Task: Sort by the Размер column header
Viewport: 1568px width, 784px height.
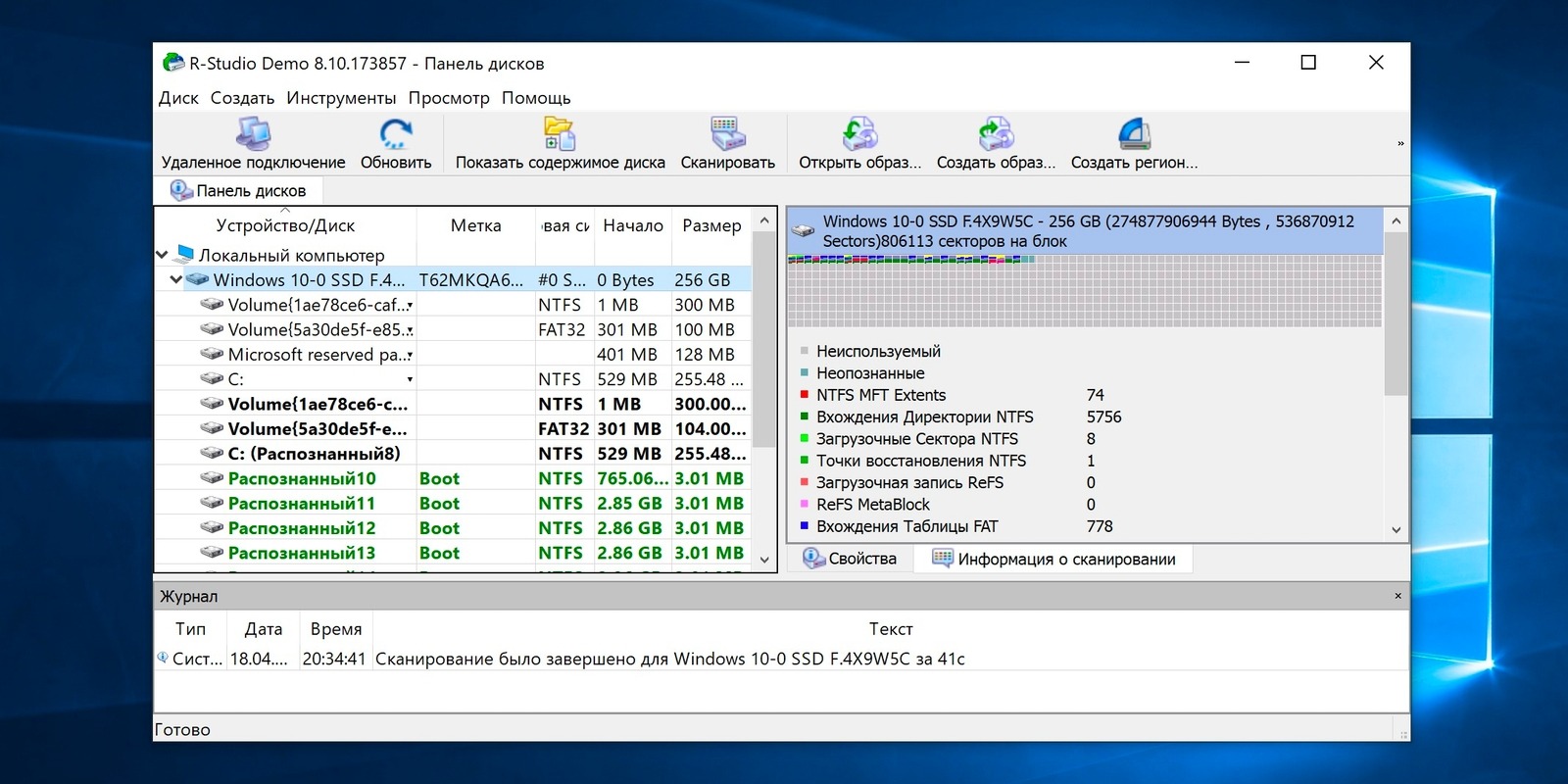Action: click(711, 225)
